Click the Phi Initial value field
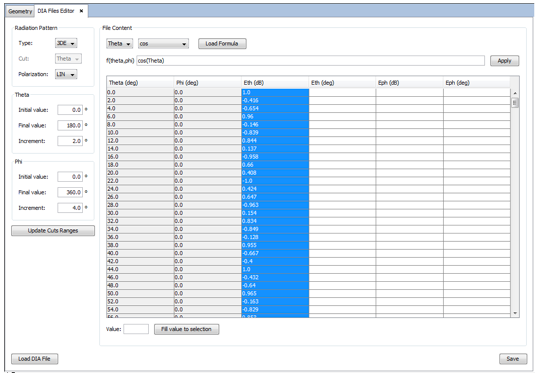This screenshot has height=375, width=539. (70, 177)
